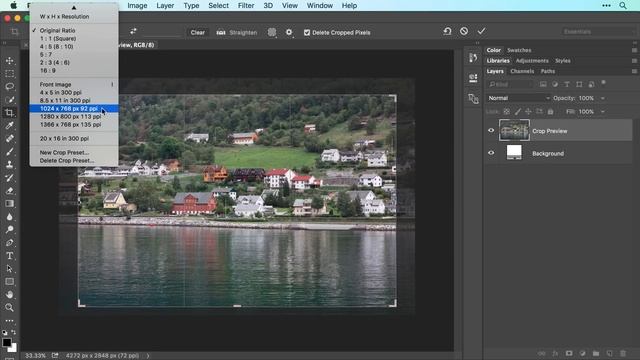Toggle the shape layer filter
The height and width of the screenshot is (360, 640).
tap(579, 84)
